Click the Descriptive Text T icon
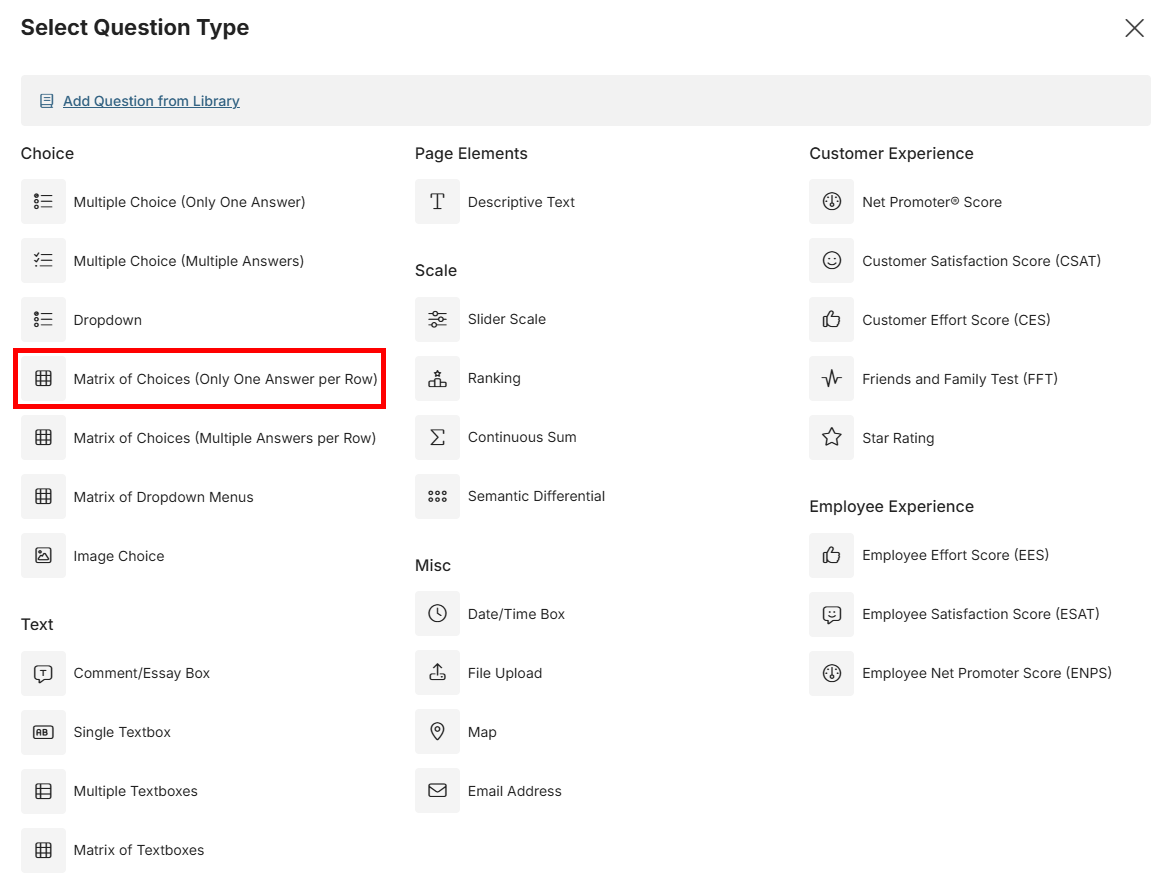 437,201
